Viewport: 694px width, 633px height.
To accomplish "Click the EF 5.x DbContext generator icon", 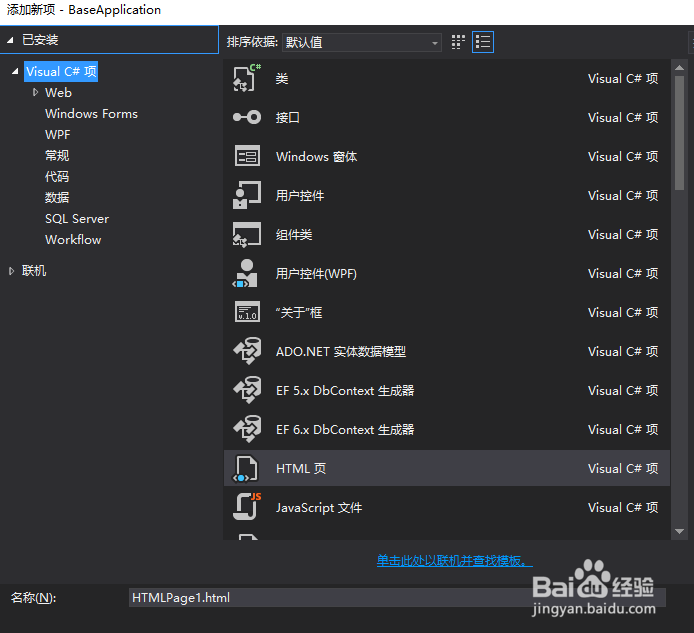I will [247, 390].
